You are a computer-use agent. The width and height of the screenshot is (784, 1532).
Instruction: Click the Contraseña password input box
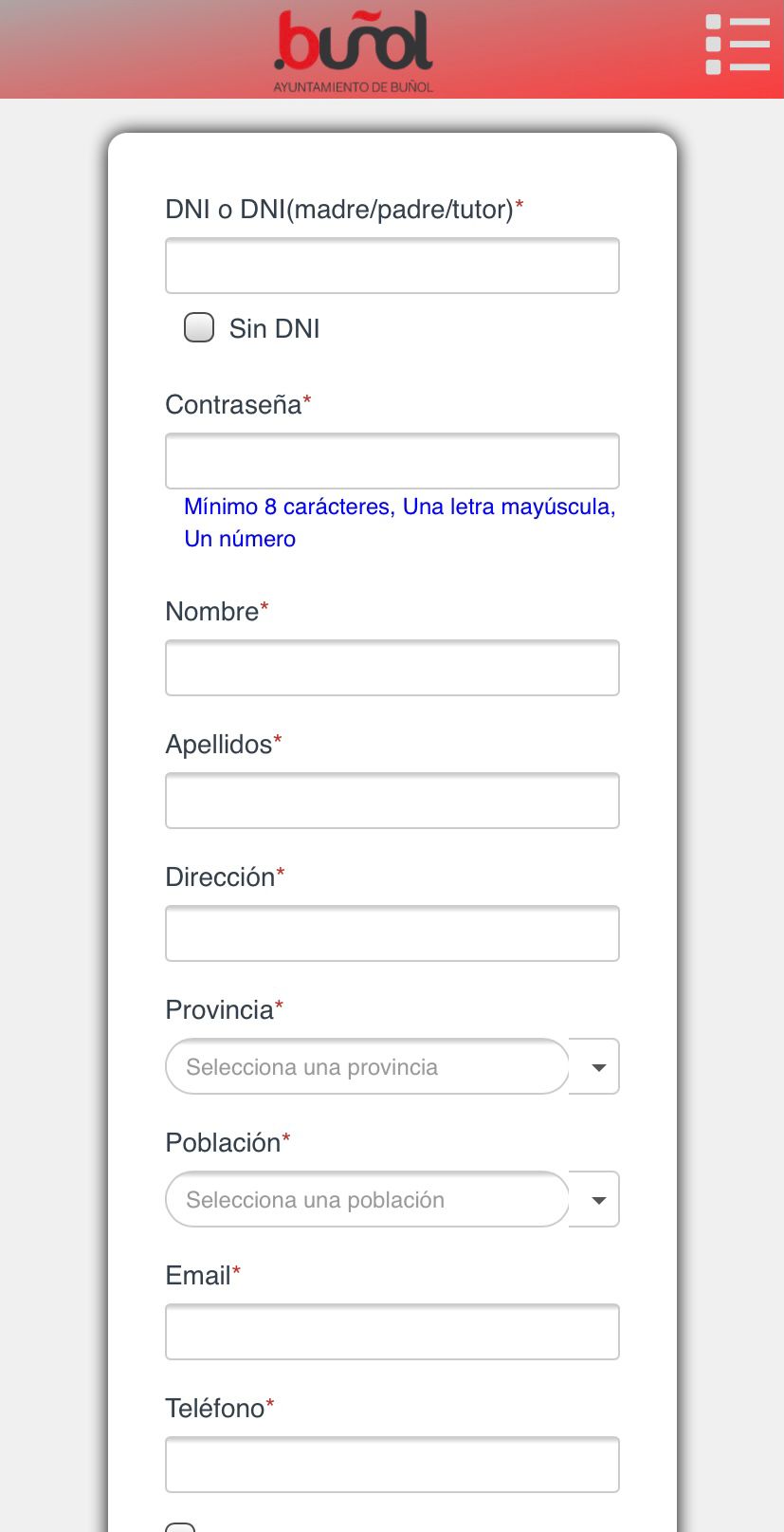392,461
